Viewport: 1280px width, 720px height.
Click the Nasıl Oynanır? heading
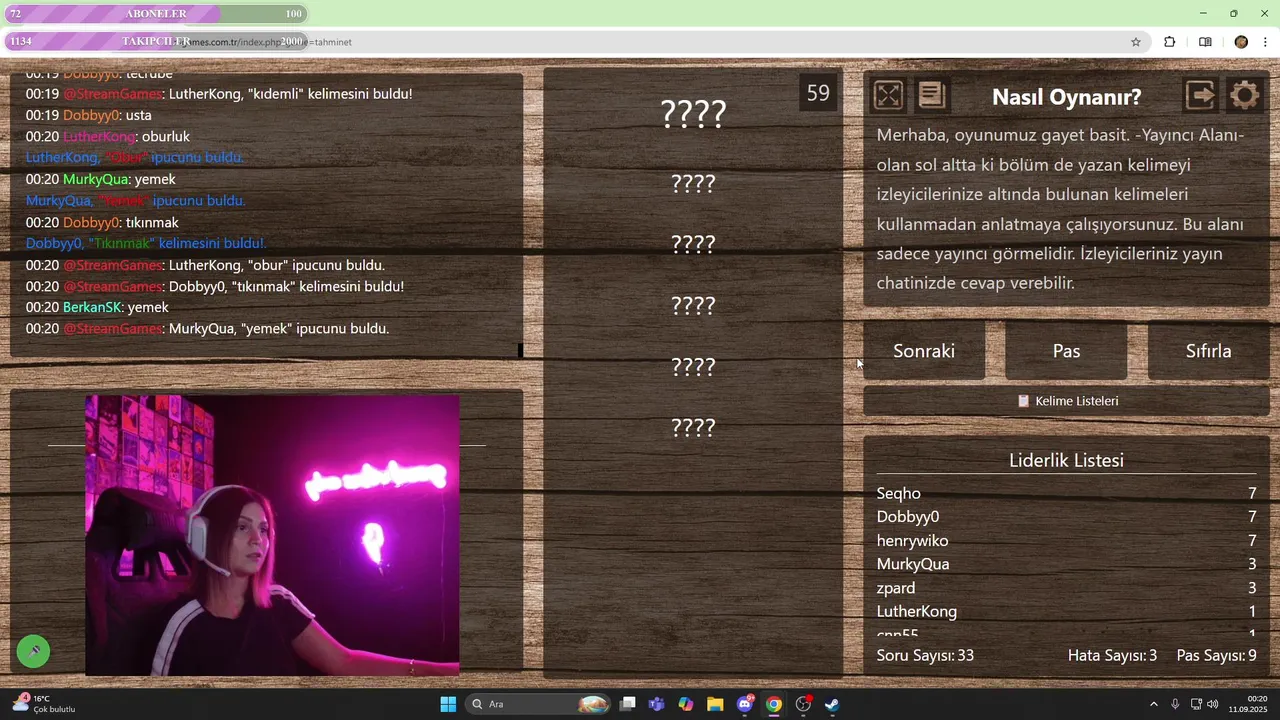(x=1066, y=97)
